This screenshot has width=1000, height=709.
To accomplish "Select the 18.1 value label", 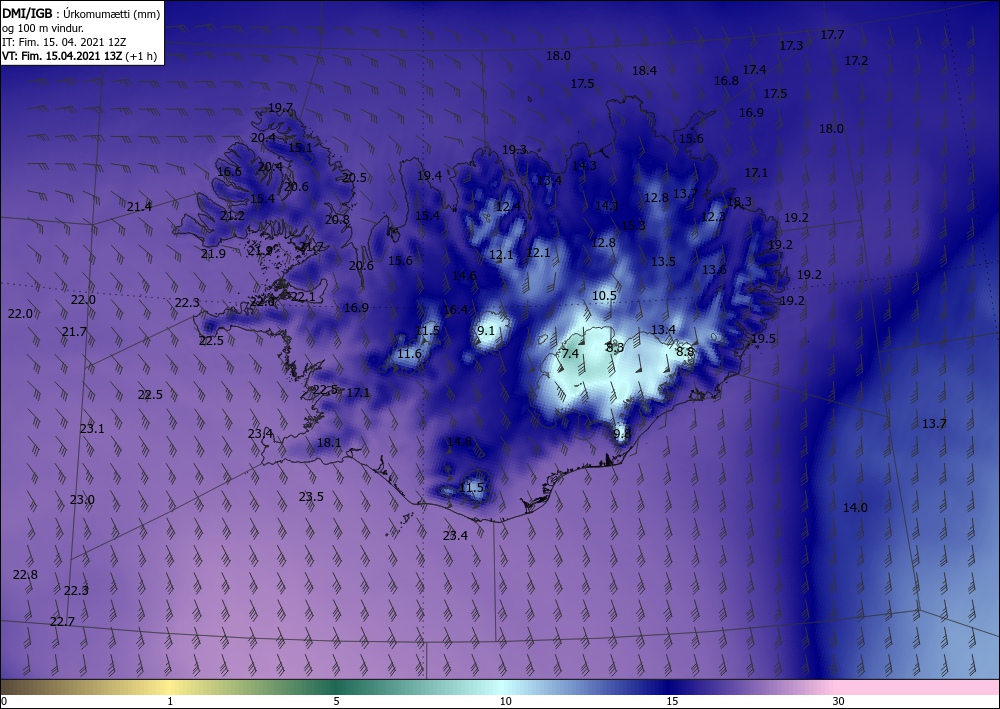I will [329, 443].
